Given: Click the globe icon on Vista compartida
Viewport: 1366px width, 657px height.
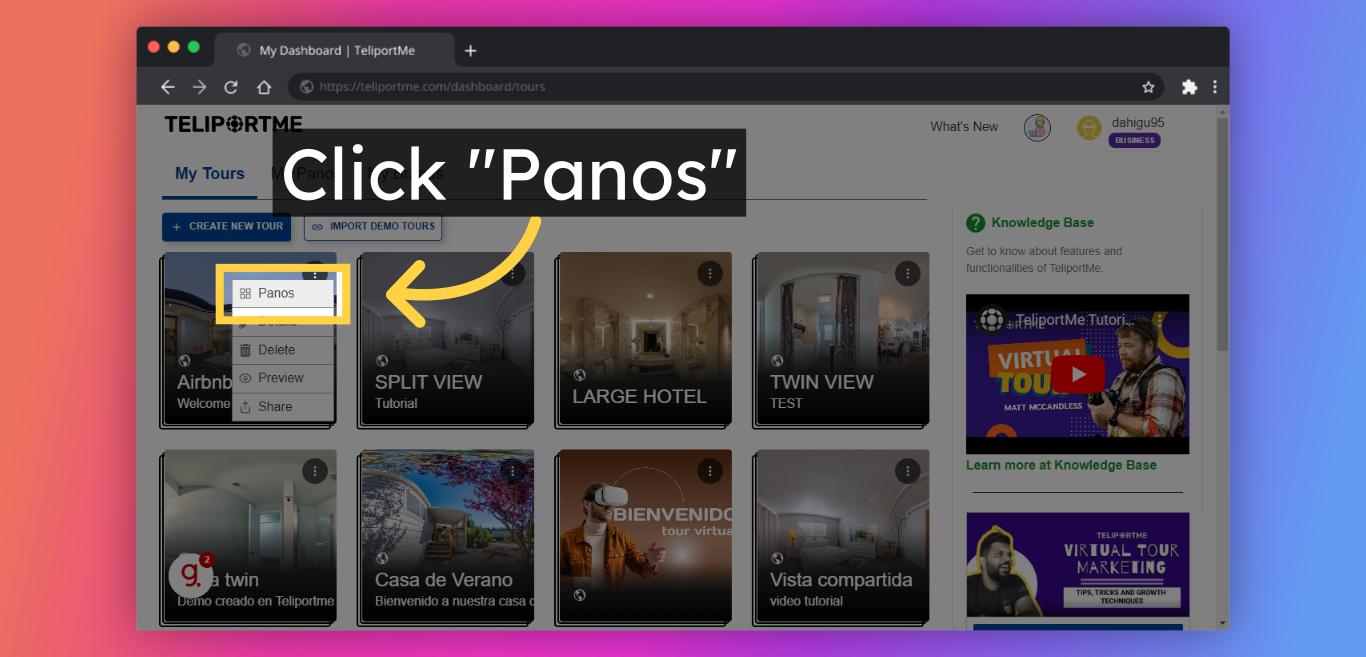Looking at the screenshot, I should coord(777,559).
